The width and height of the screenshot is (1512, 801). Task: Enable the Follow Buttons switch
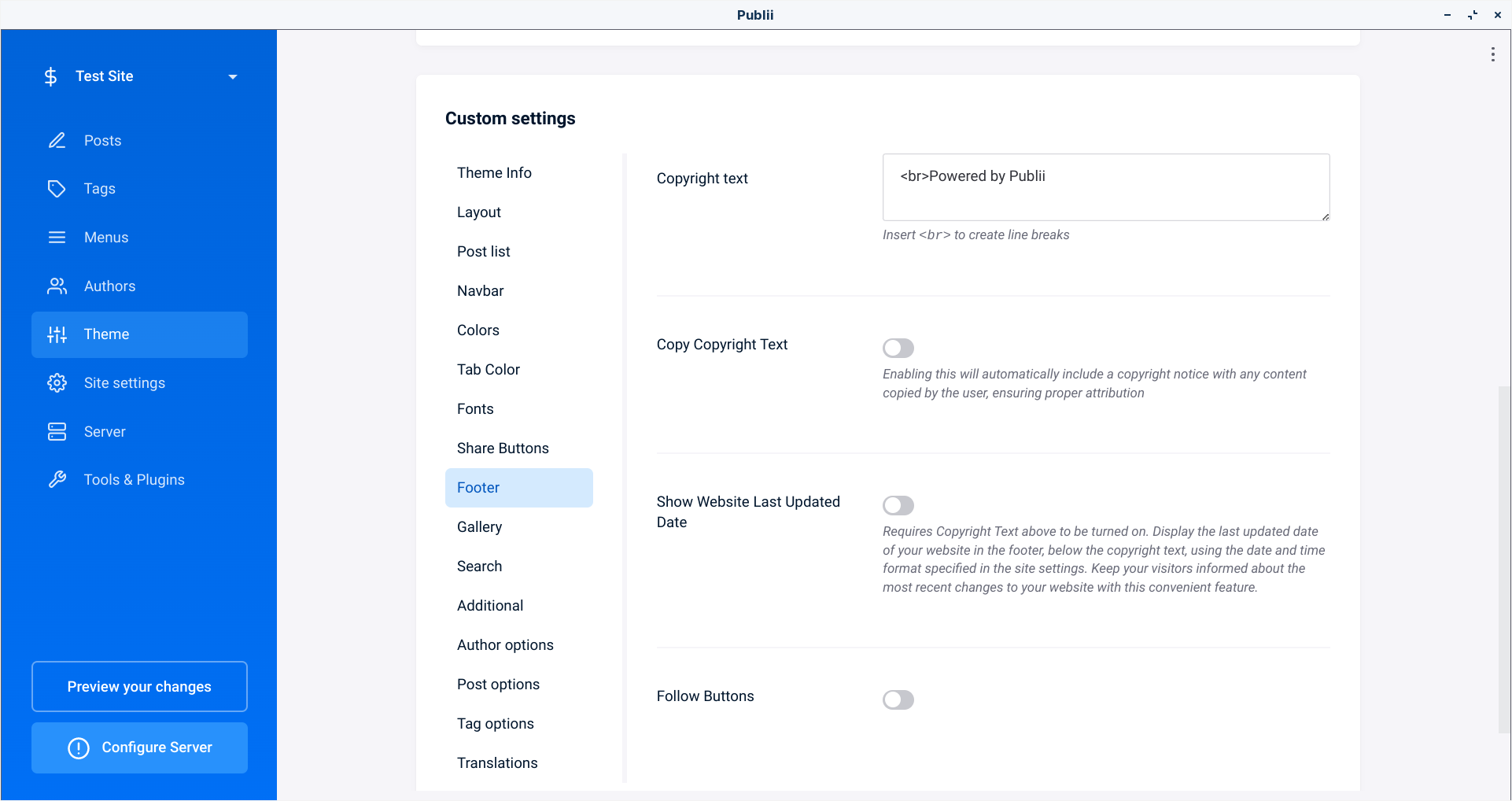coord(898,699)
